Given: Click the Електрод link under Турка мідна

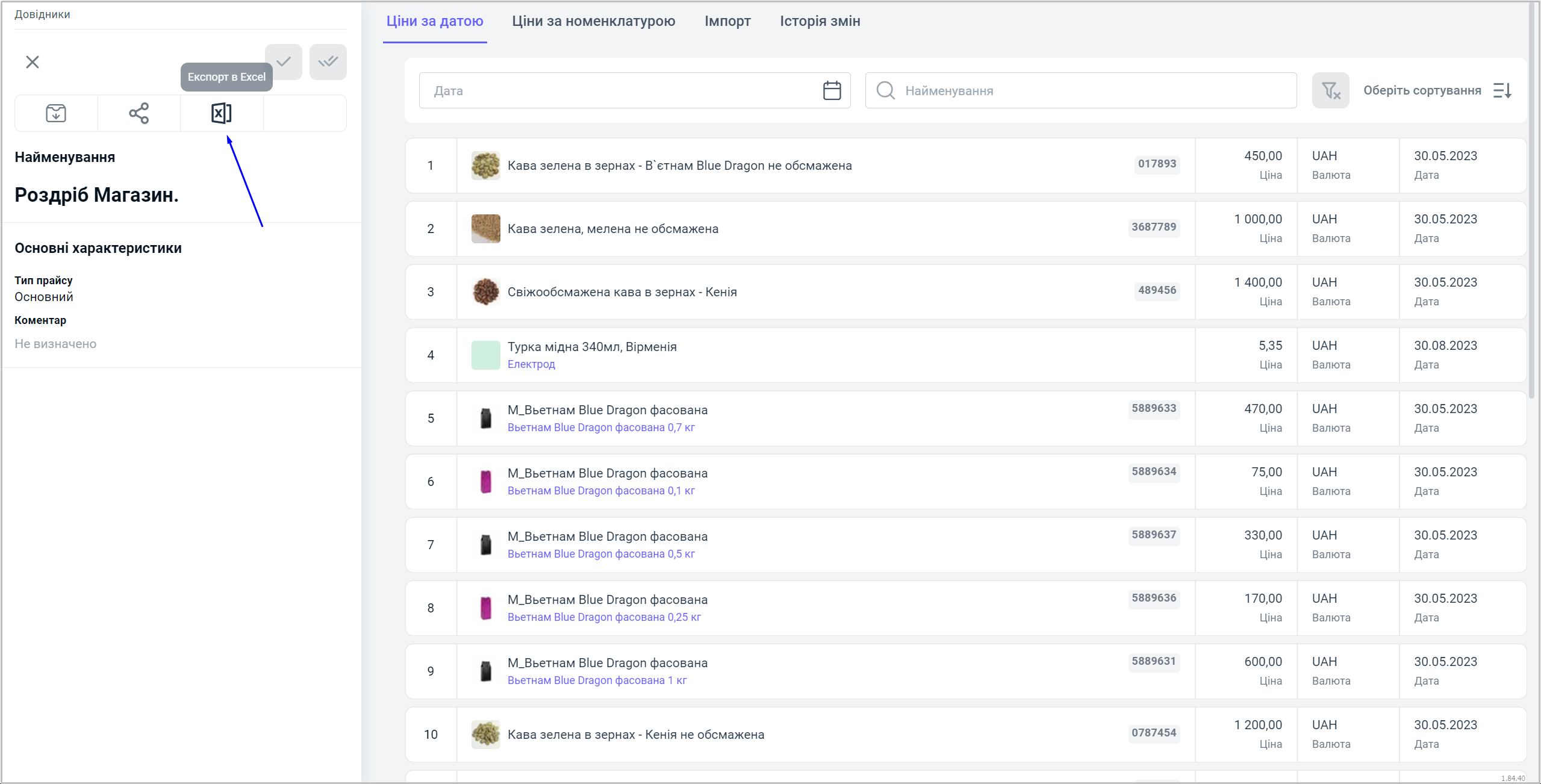Looking at the screenshot, I should click(531, 364).
